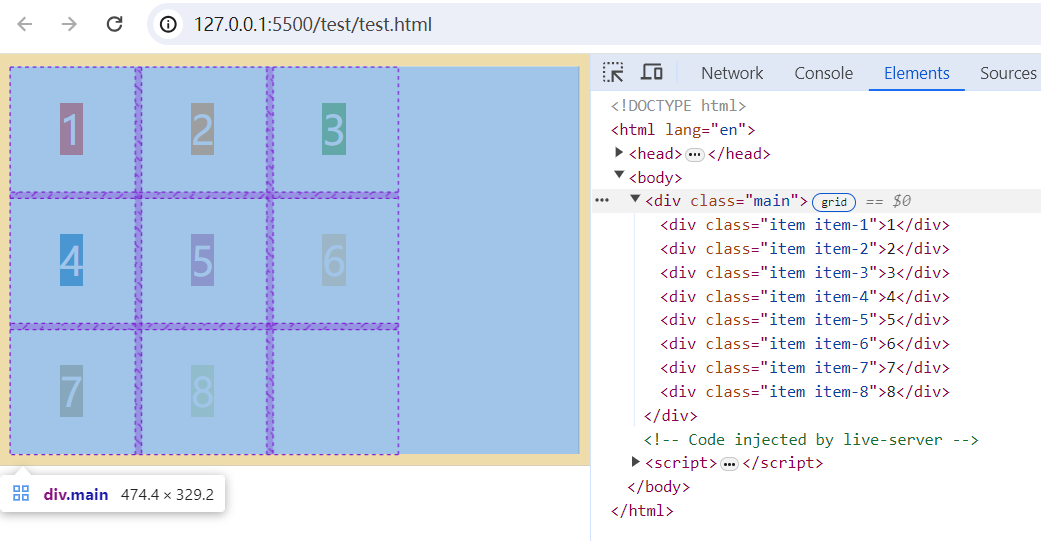Select the Elements tab
Viewport: 1041px width, 541px height.
(916, 73)
